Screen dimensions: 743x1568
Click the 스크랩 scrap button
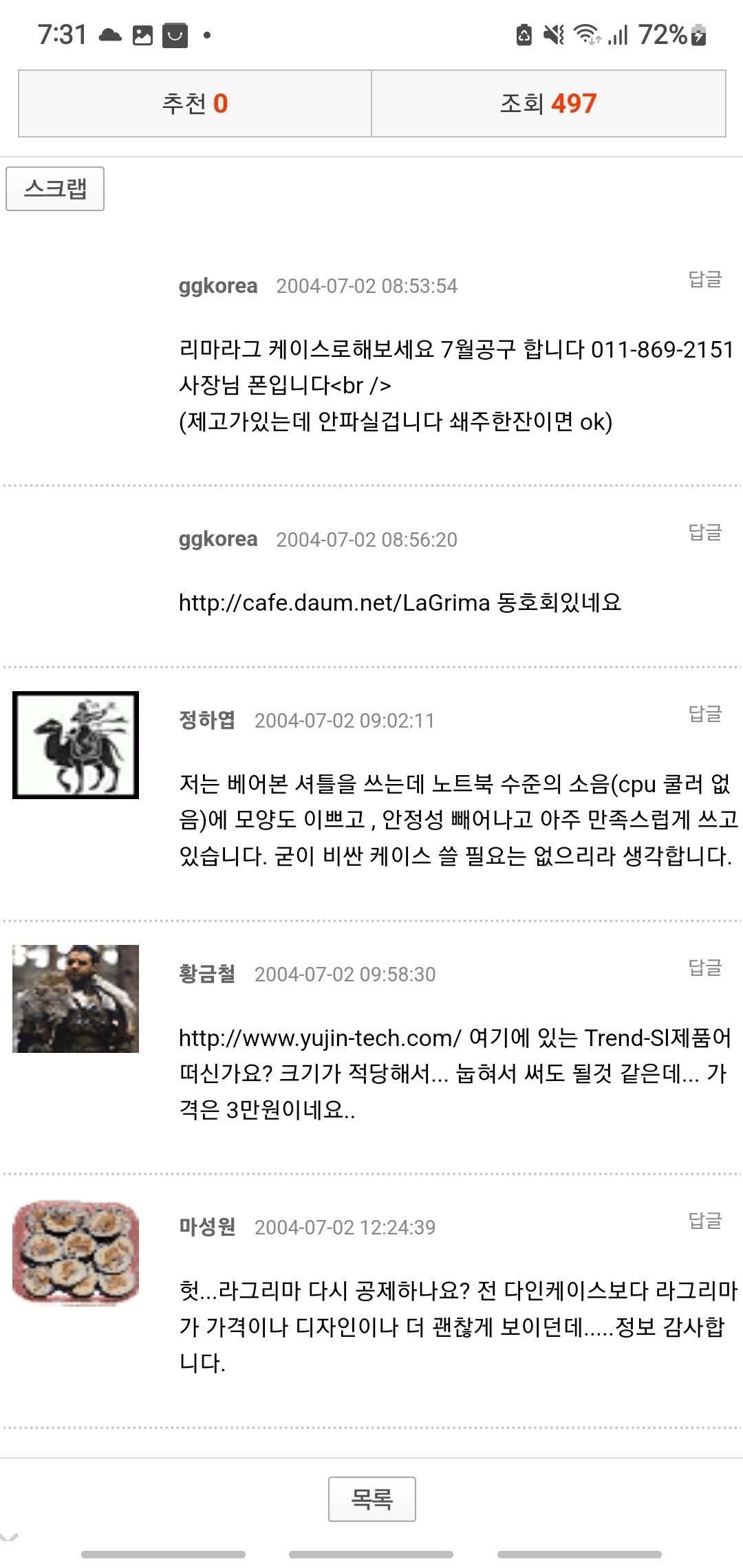coord(55,188)
